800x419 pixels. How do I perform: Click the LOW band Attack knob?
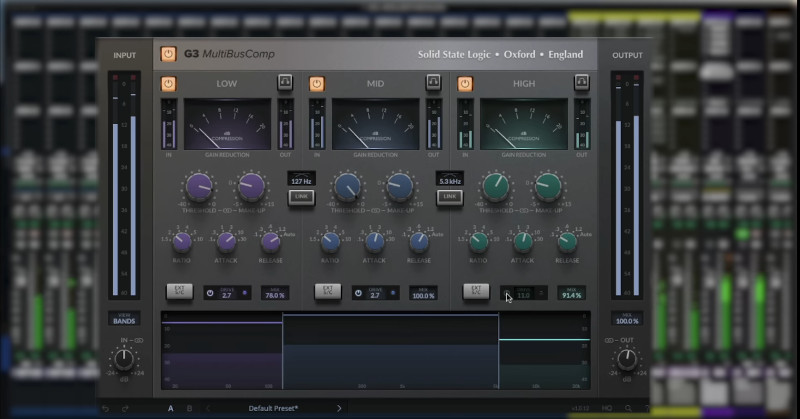coord(226,242)
